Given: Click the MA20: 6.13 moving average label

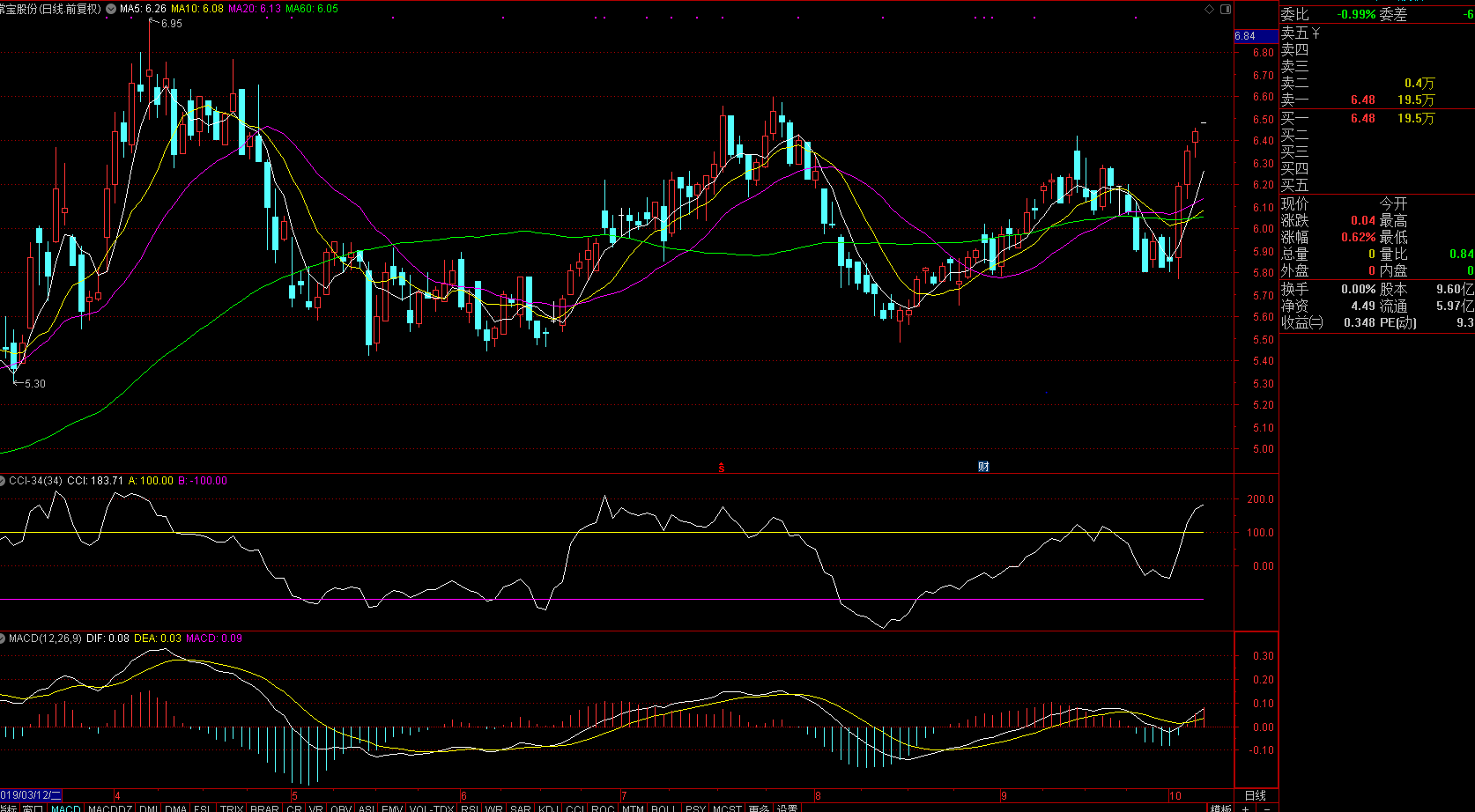Looking at the screenshot, I should point(255,9).
